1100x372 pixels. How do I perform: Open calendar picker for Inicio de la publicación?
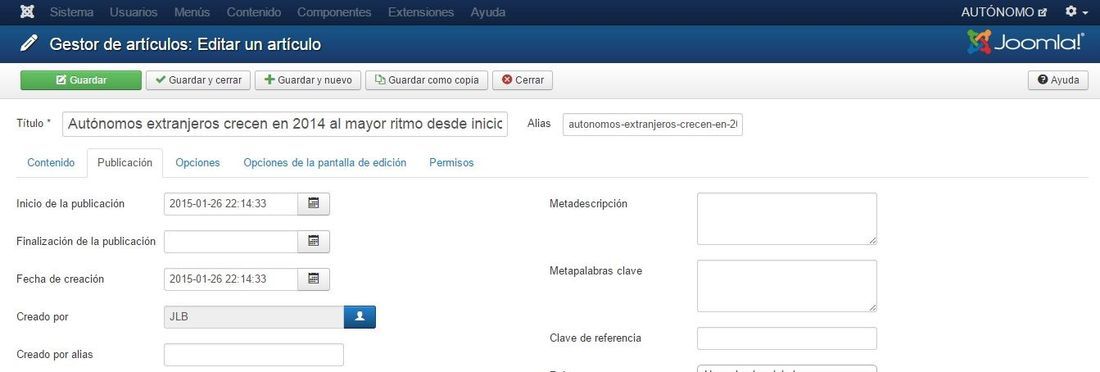coord(314,204)
